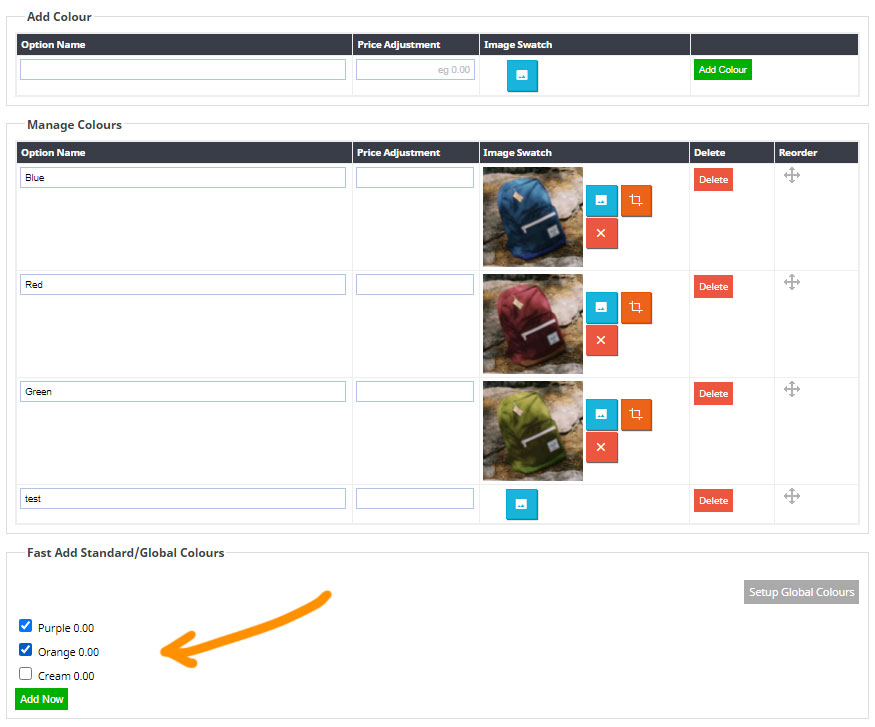Crop the Blue swatch image
This screenshot has width=875, height=727.
click(x=636, y=200)
